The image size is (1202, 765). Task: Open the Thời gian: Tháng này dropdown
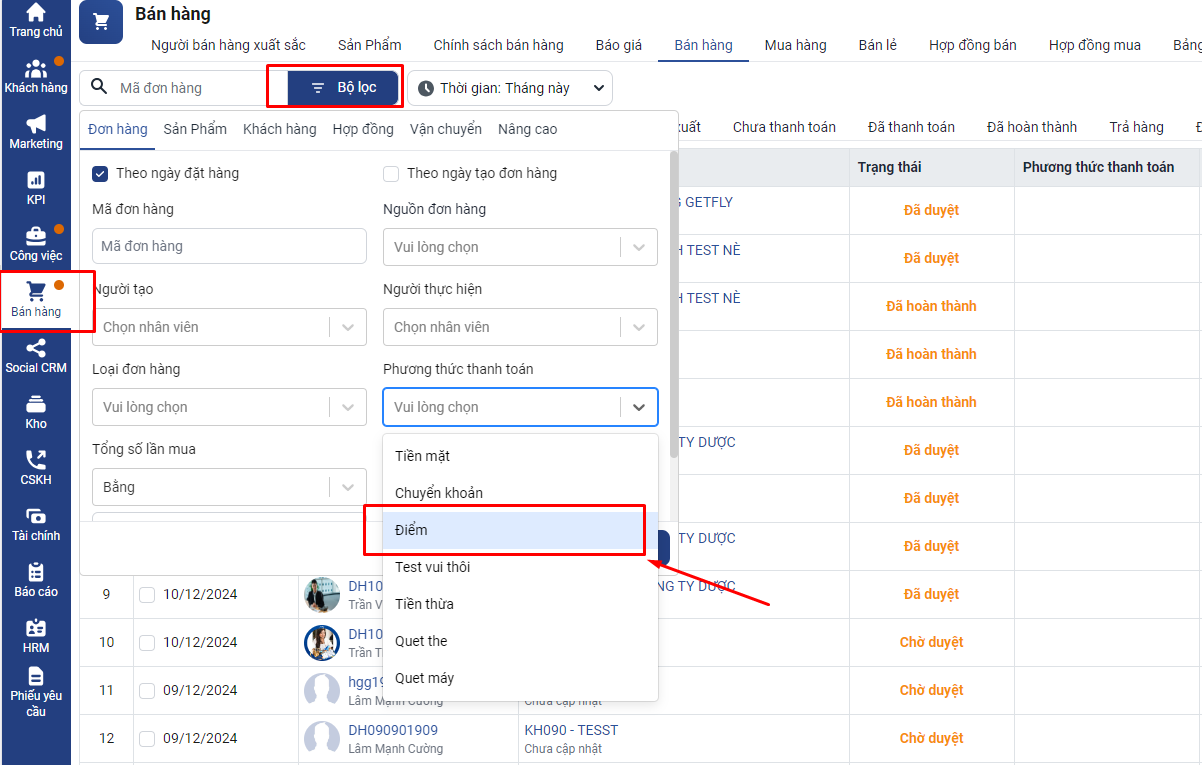[x=510, y=88]
